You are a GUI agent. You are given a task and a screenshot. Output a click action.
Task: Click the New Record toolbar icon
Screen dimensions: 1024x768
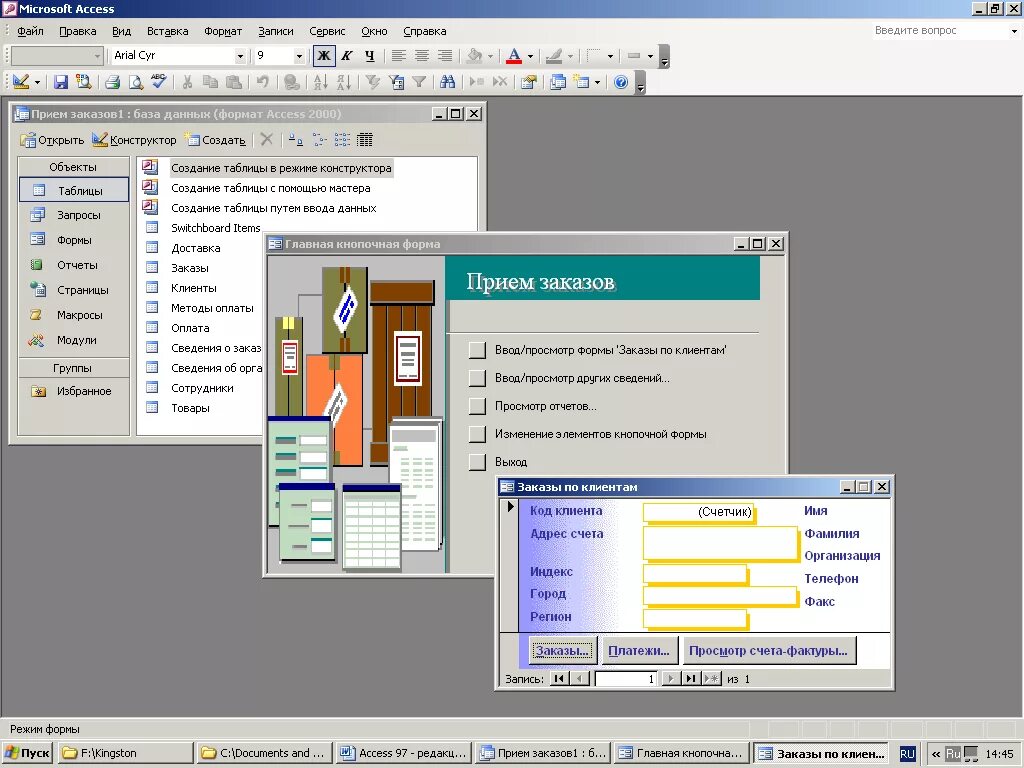coord(477,82)
